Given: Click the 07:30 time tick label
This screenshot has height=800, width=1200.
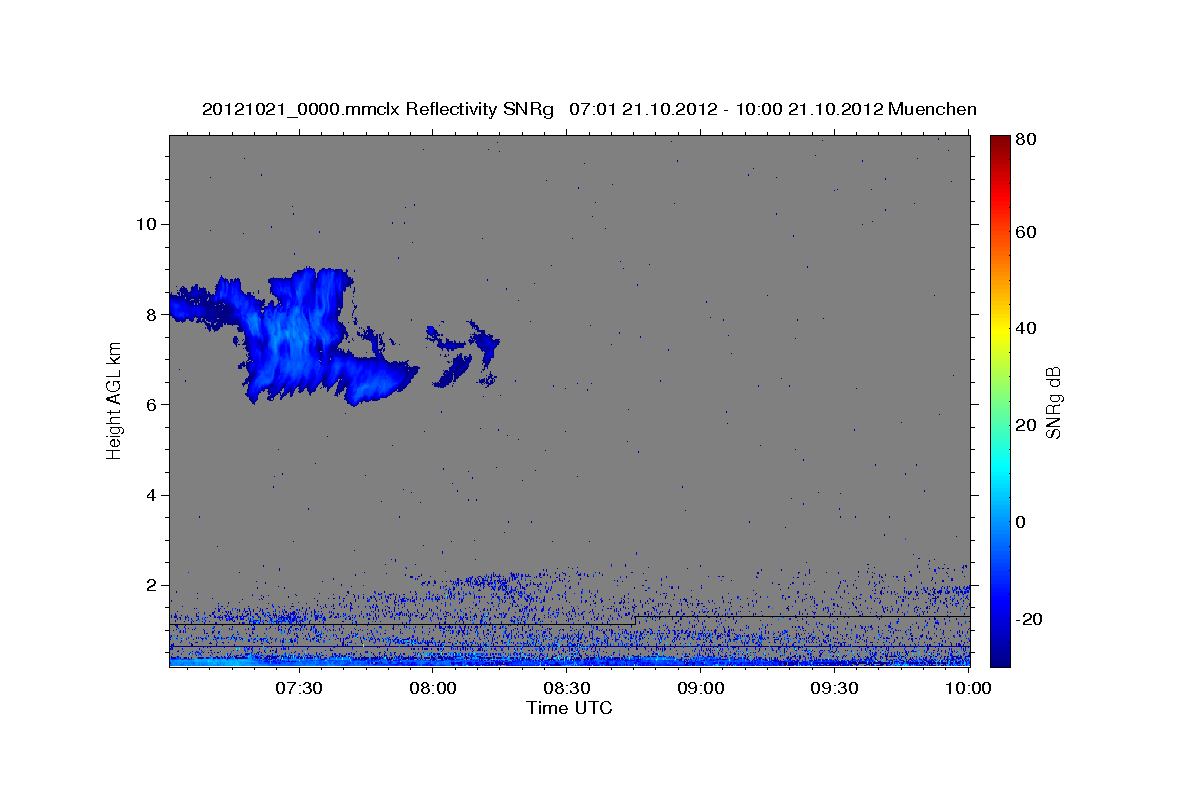Looking at the screenshot, I should click(x=299, y=688).
